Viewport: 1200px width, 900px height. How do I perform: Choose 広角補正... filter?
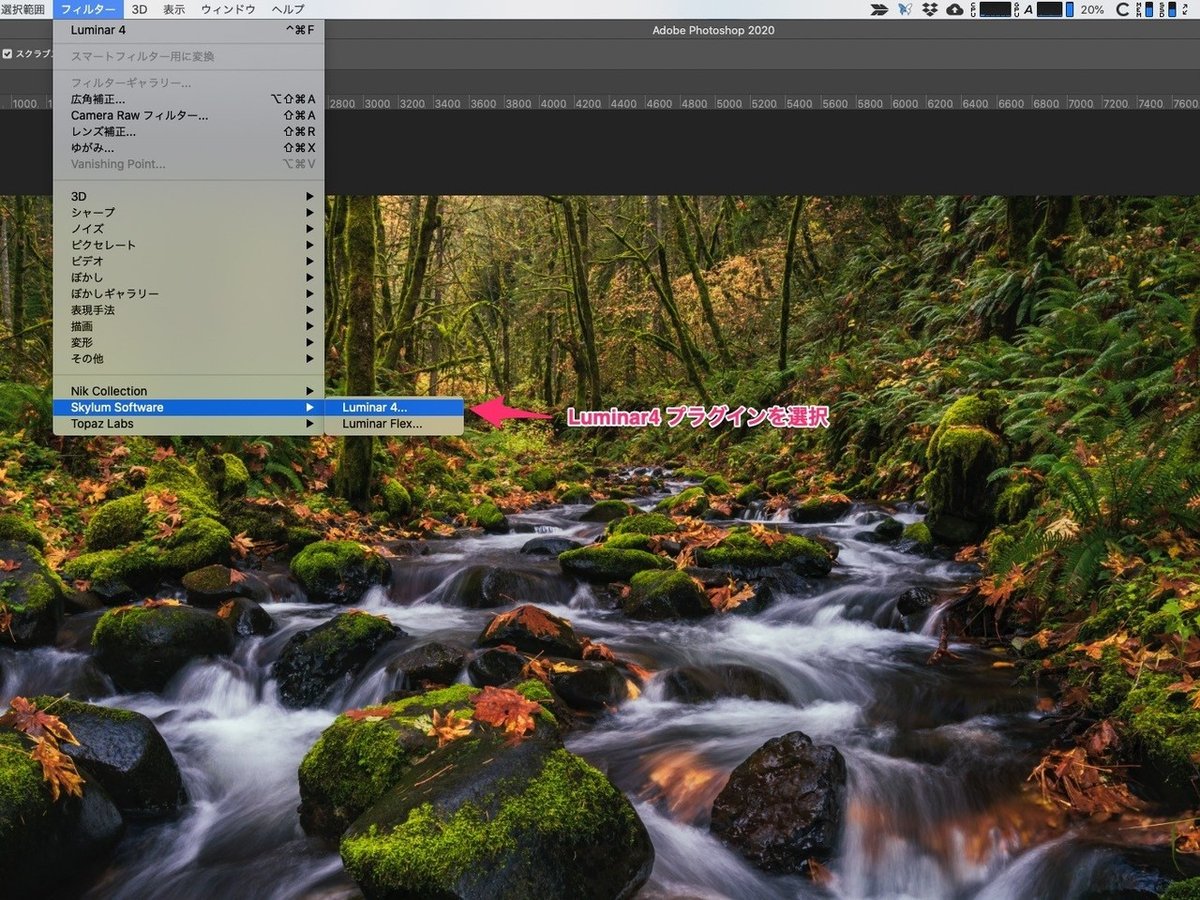[189, 99]
